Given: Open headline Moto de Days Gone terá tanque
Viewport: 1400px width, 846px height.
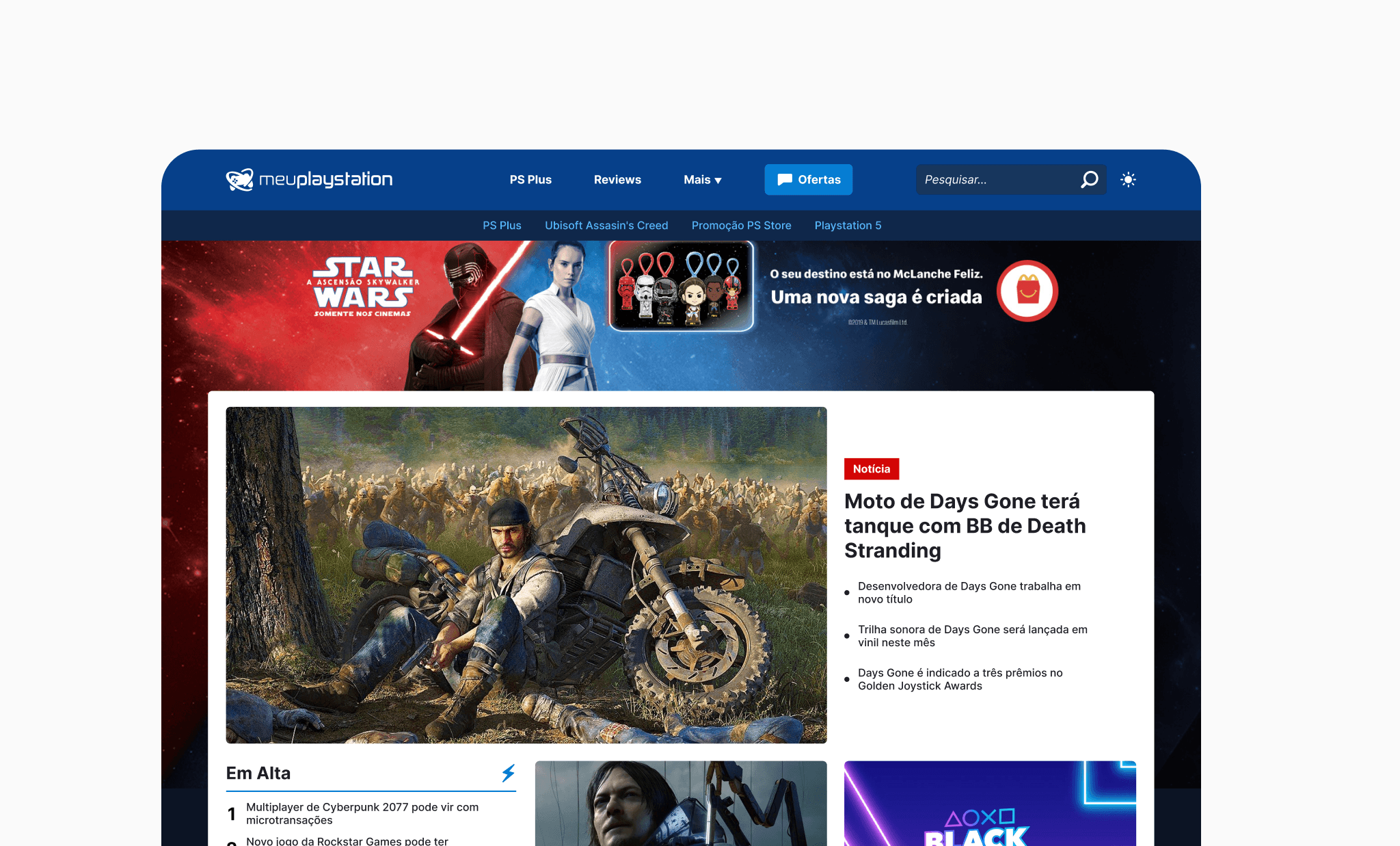Looking at the screenshot, I should (965, 526).
